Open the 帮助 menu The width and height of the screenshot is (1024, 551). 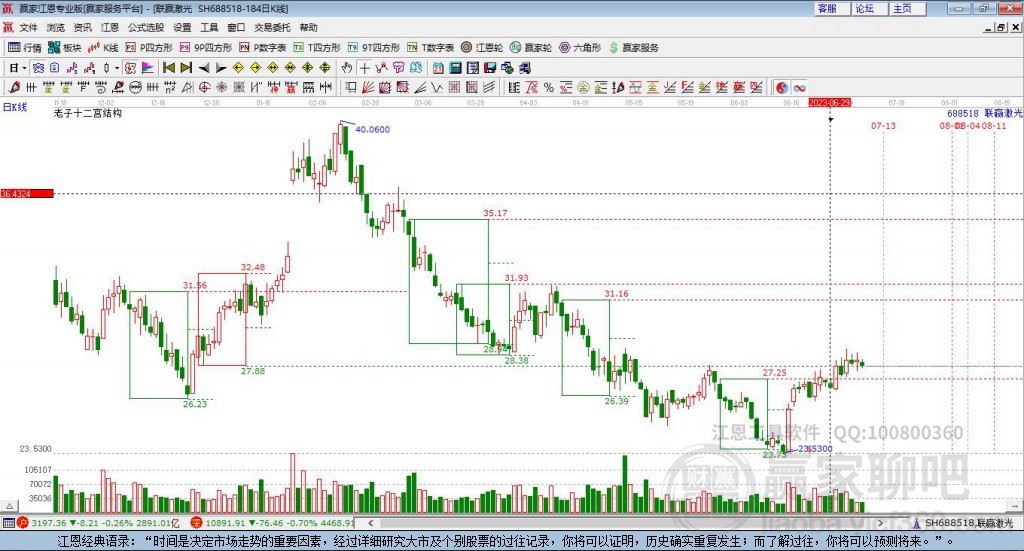click(x=308, y=27)
